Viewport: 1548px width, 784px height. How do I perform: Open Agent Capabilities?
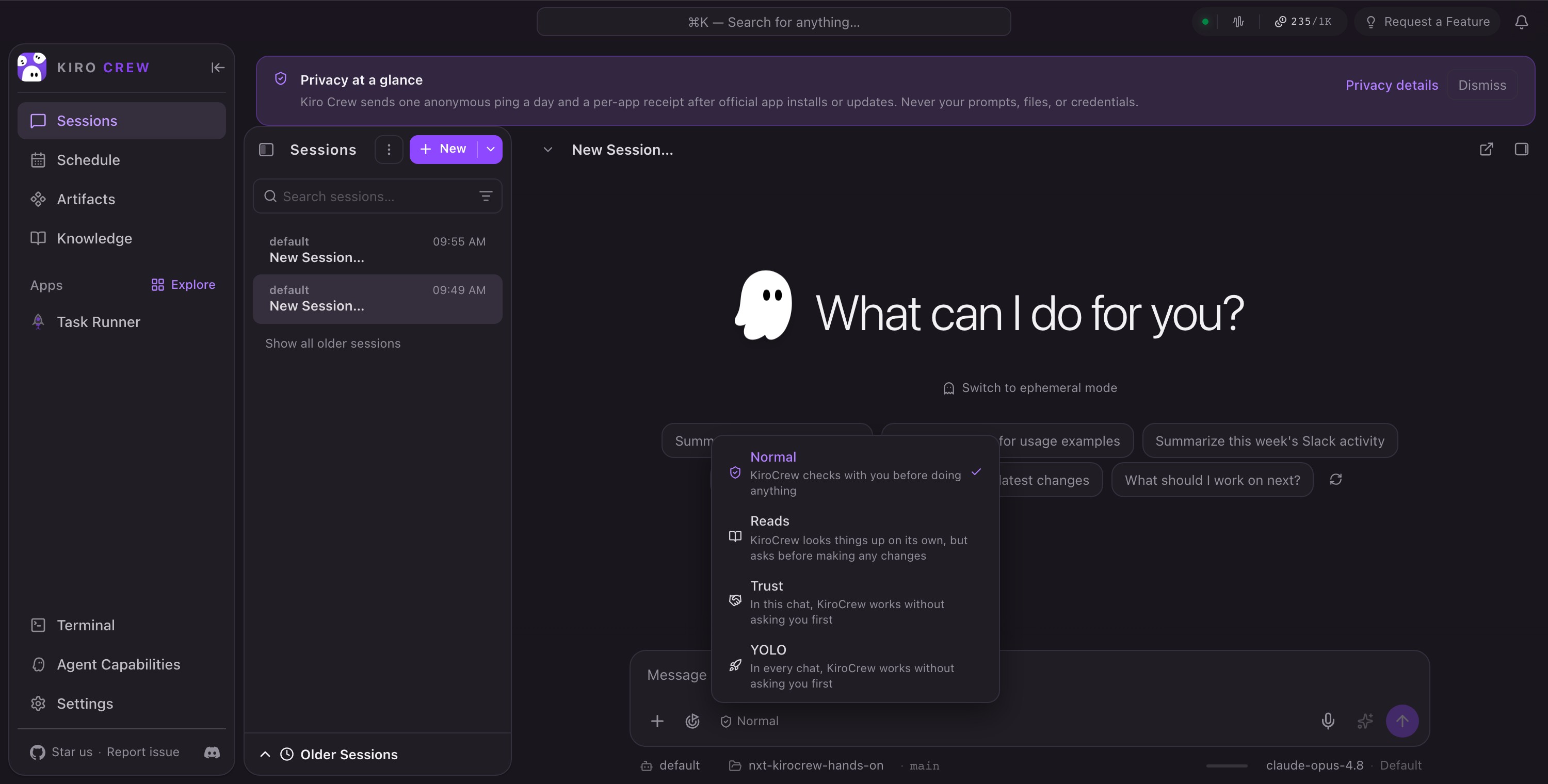(121, 664)
